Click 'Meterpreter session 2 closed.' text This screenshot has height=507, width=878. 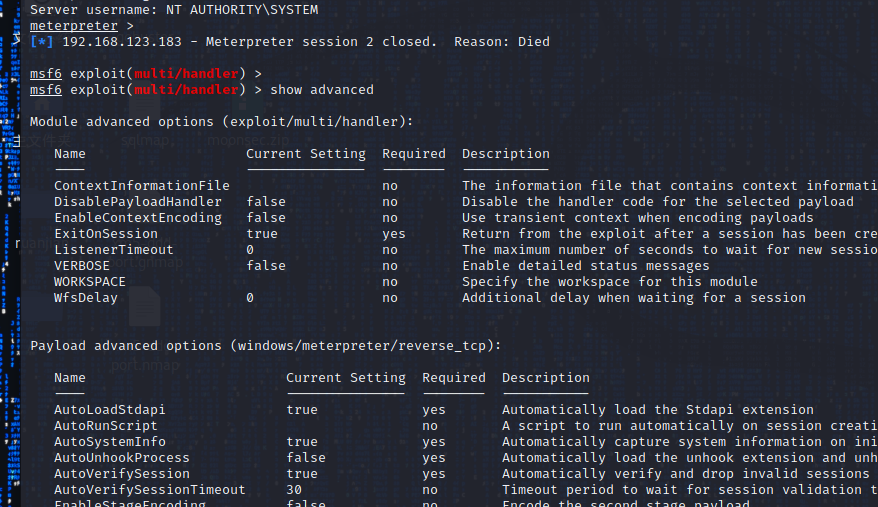321,41
